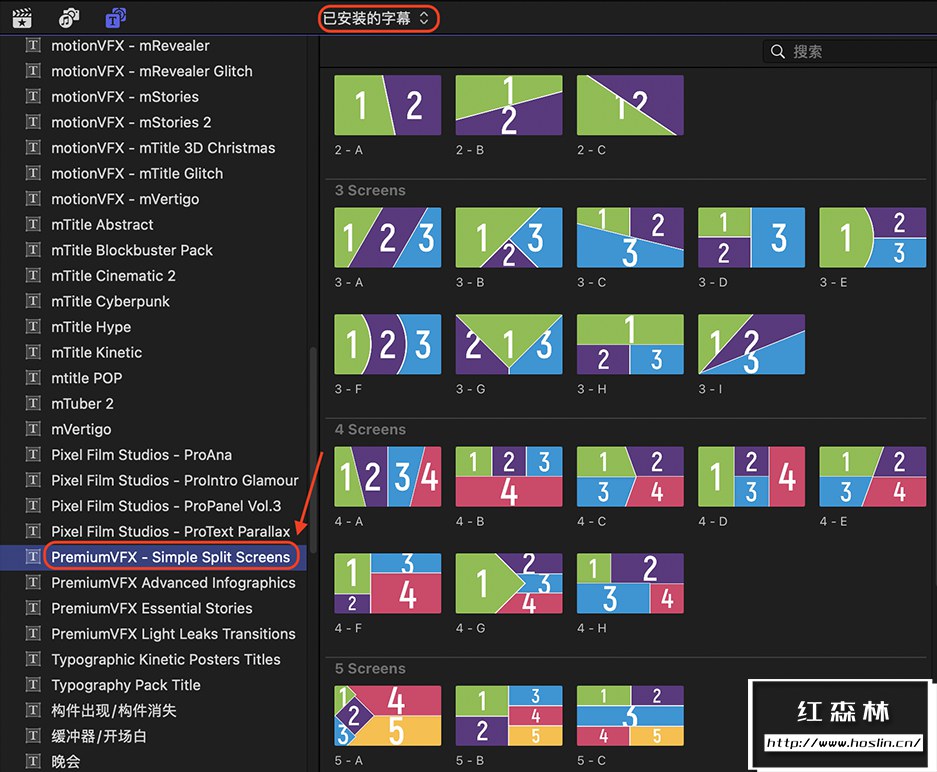
Task: Click title icon beside mTuber 2
Action: pyautogui.click(x=33, y=403)
